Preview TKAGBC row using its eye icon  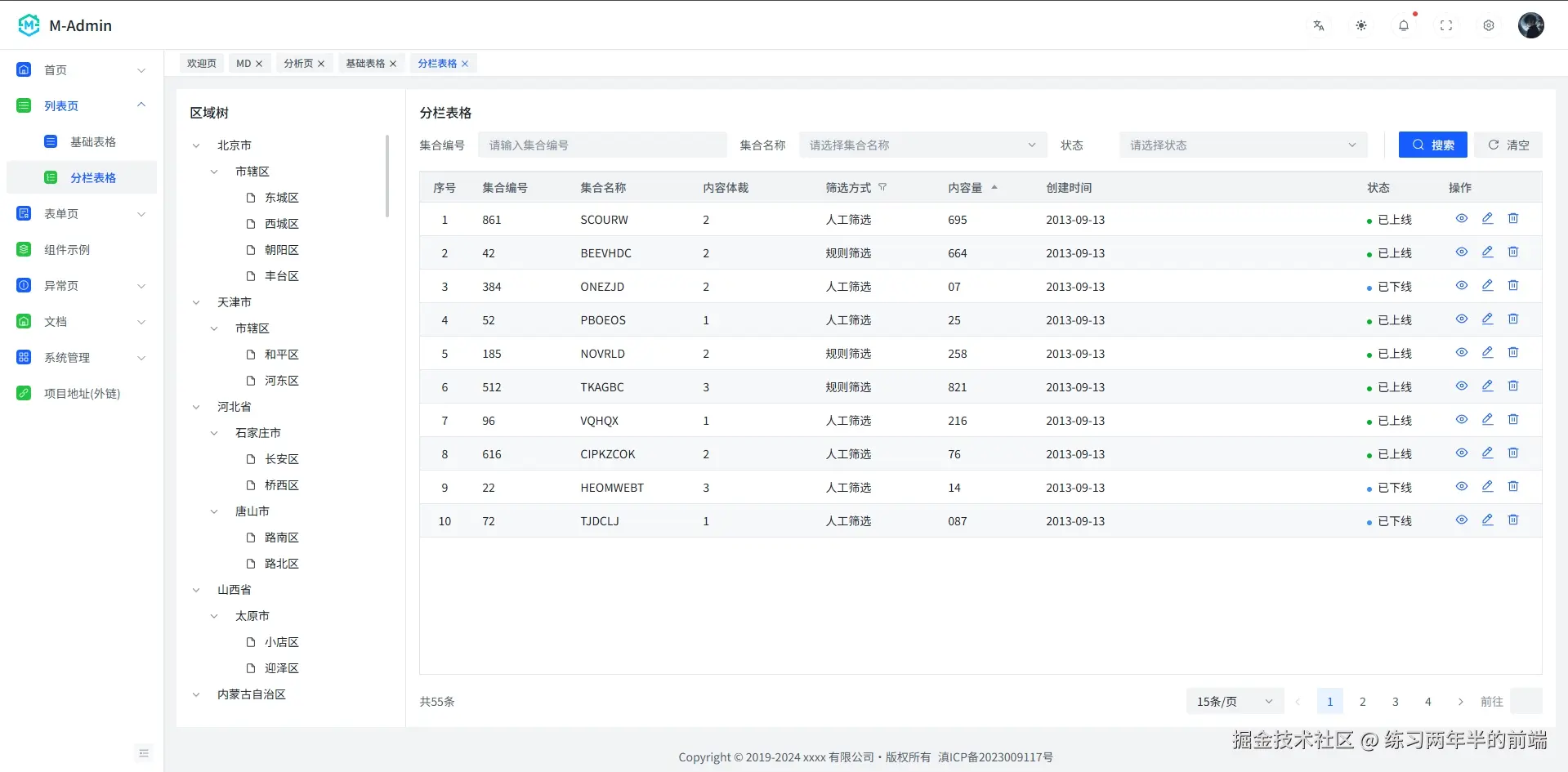pos(1461,386)
